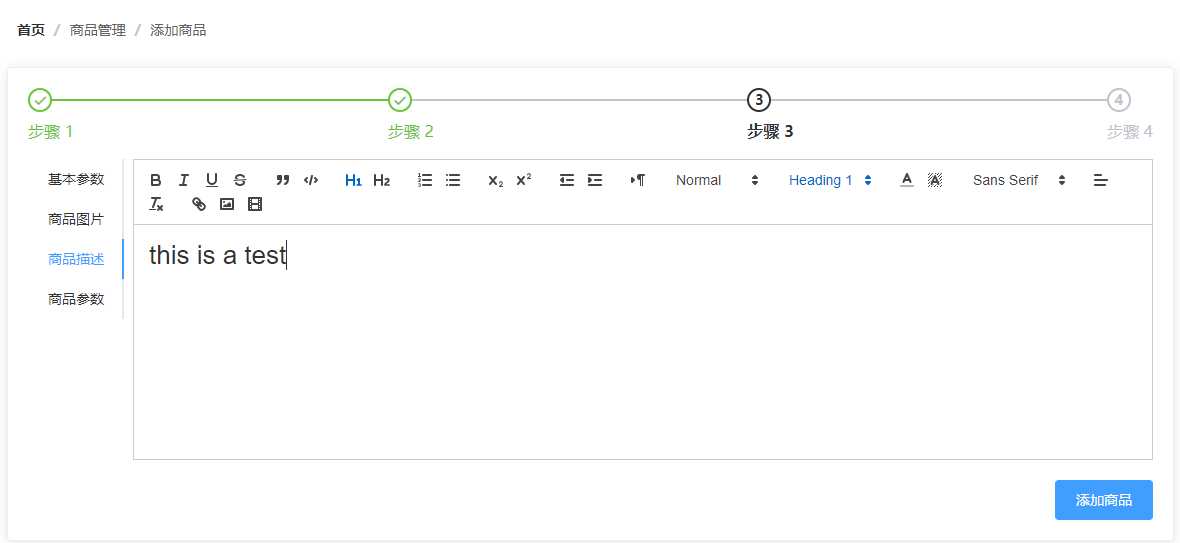Toggle italic formatting button
1180x543 pixels.
coord(184,180)
